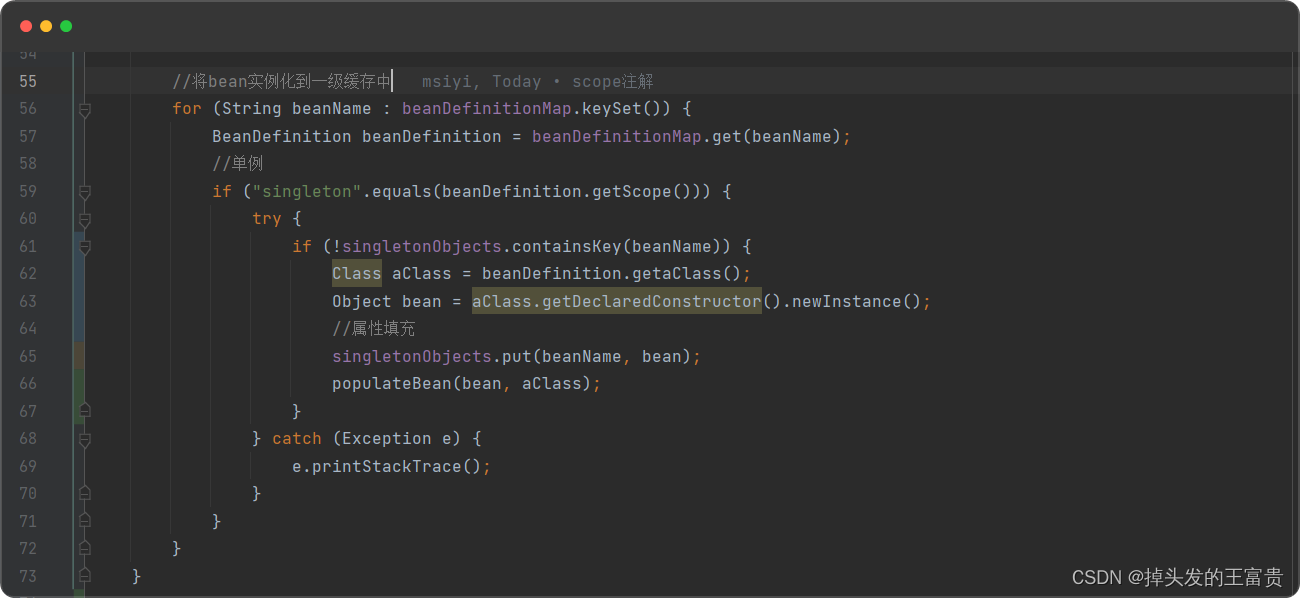
Task: Click the red close window button
Action: point(26,26)
